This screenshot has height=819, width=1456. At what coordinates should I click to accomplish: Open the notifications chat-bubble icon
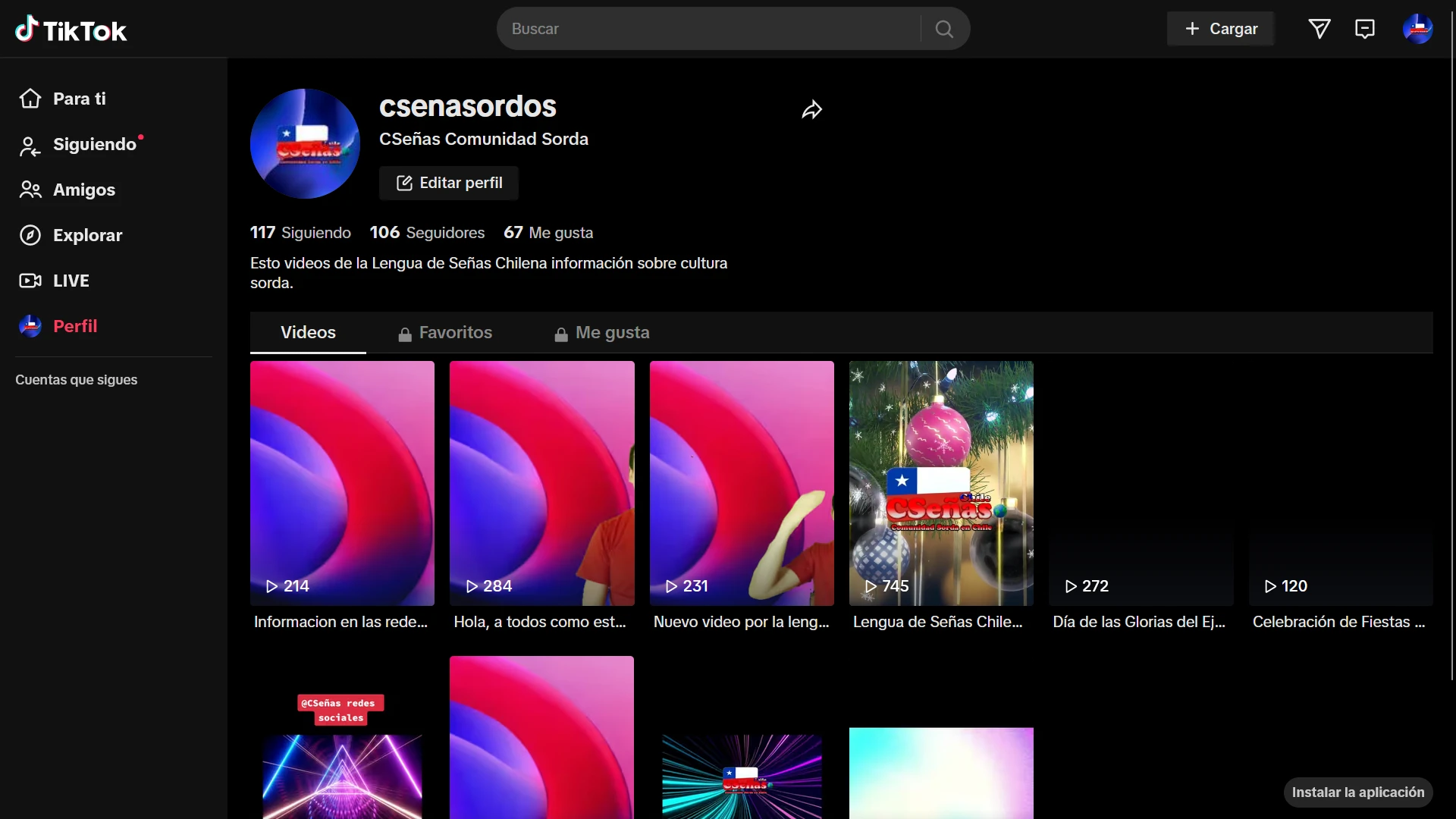pos(1365,29)
